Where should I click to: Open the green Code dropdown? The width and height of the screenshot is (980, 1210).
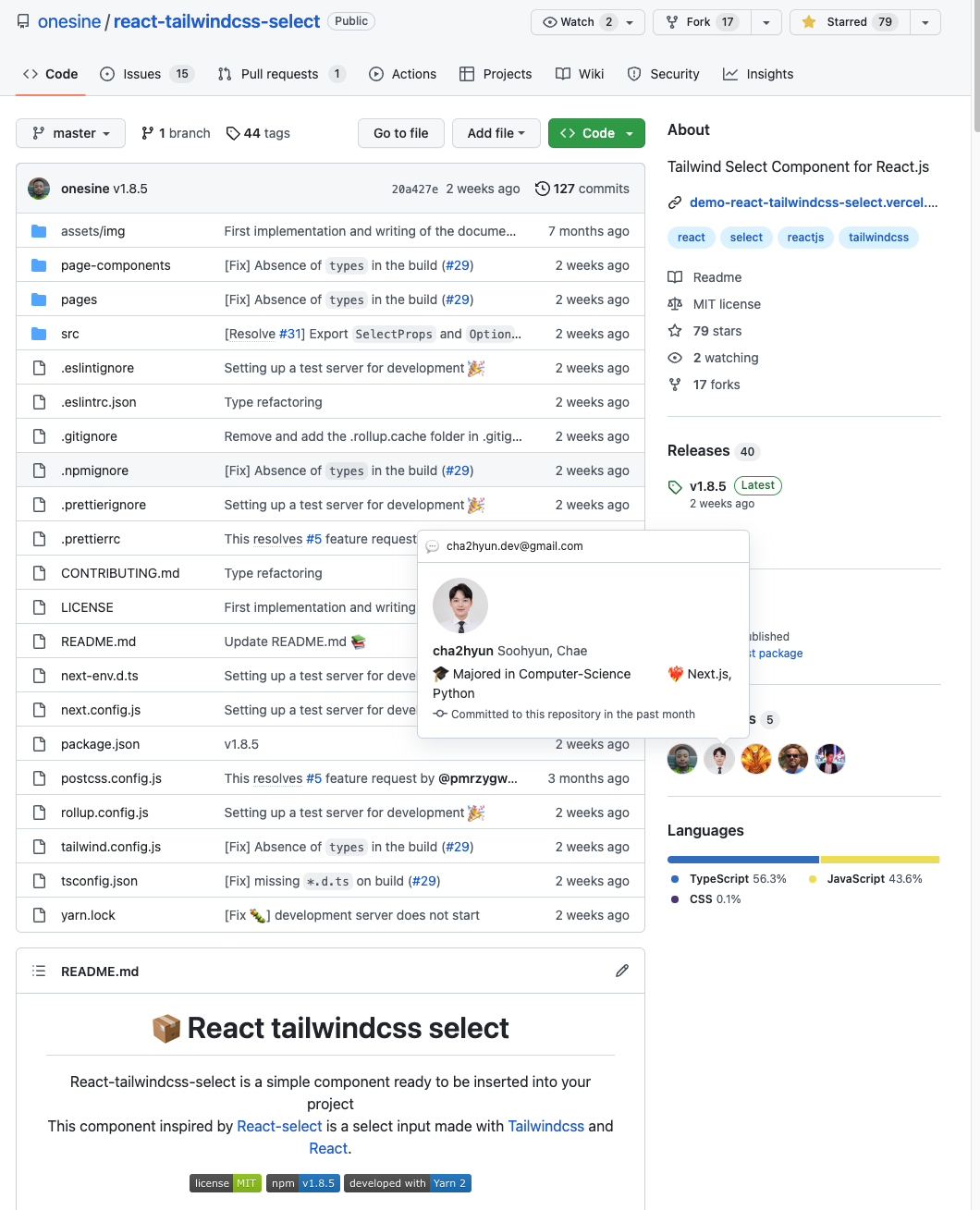coord(596,133)
